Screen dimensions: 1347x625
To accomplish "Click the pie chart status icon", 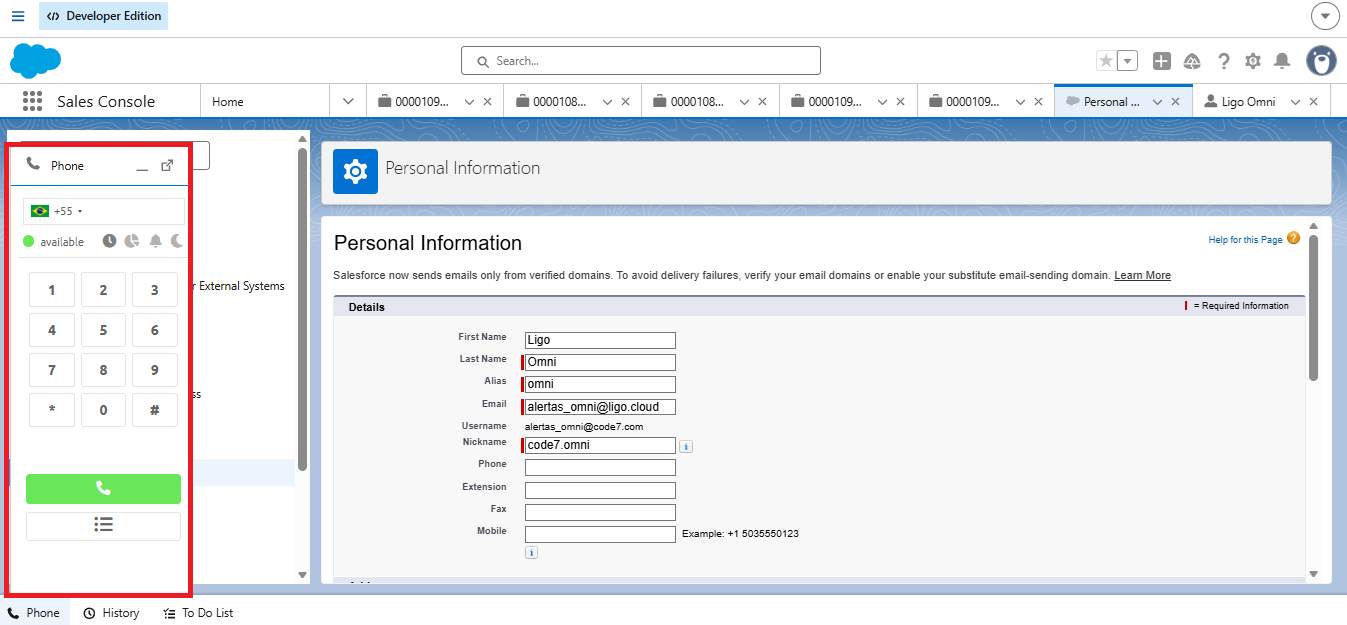I will [132, 241].
